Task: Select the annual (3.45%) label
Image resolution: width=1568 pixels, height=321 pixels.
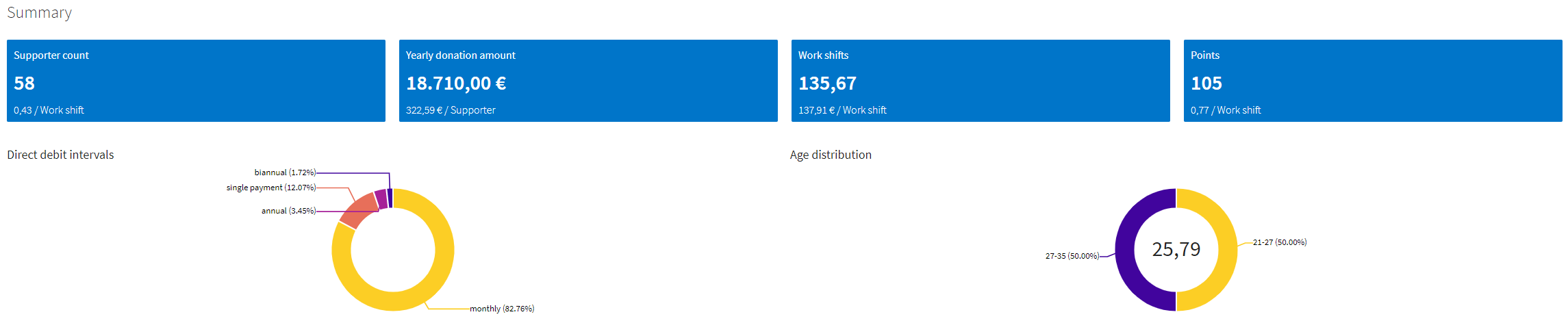Action: pos(288,211)
